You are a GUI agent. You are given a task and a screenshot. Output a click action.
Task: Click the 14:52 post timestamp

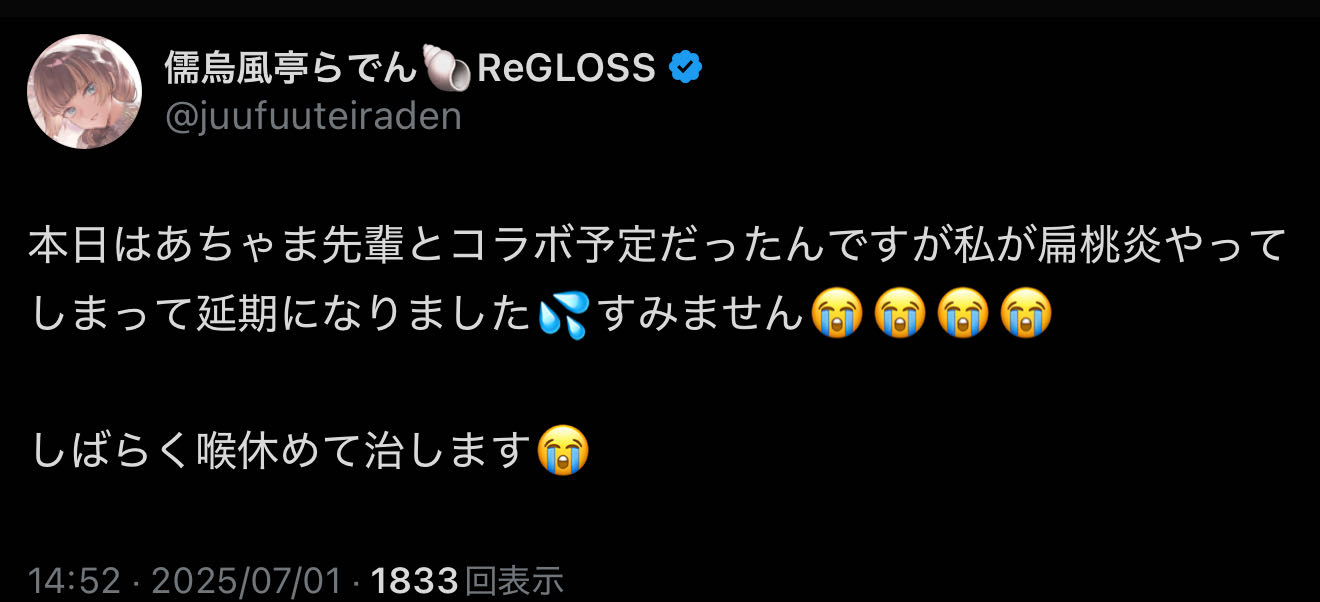coord(74,579)
